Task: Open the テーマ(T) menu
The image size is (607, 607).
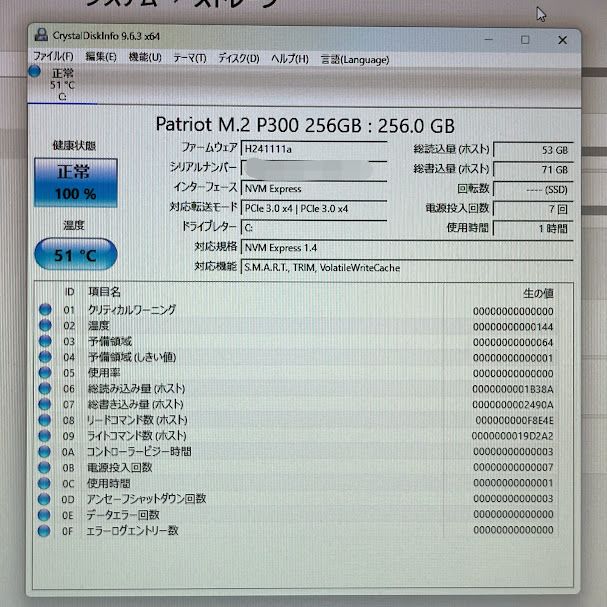Action: [x=190, y=58]
